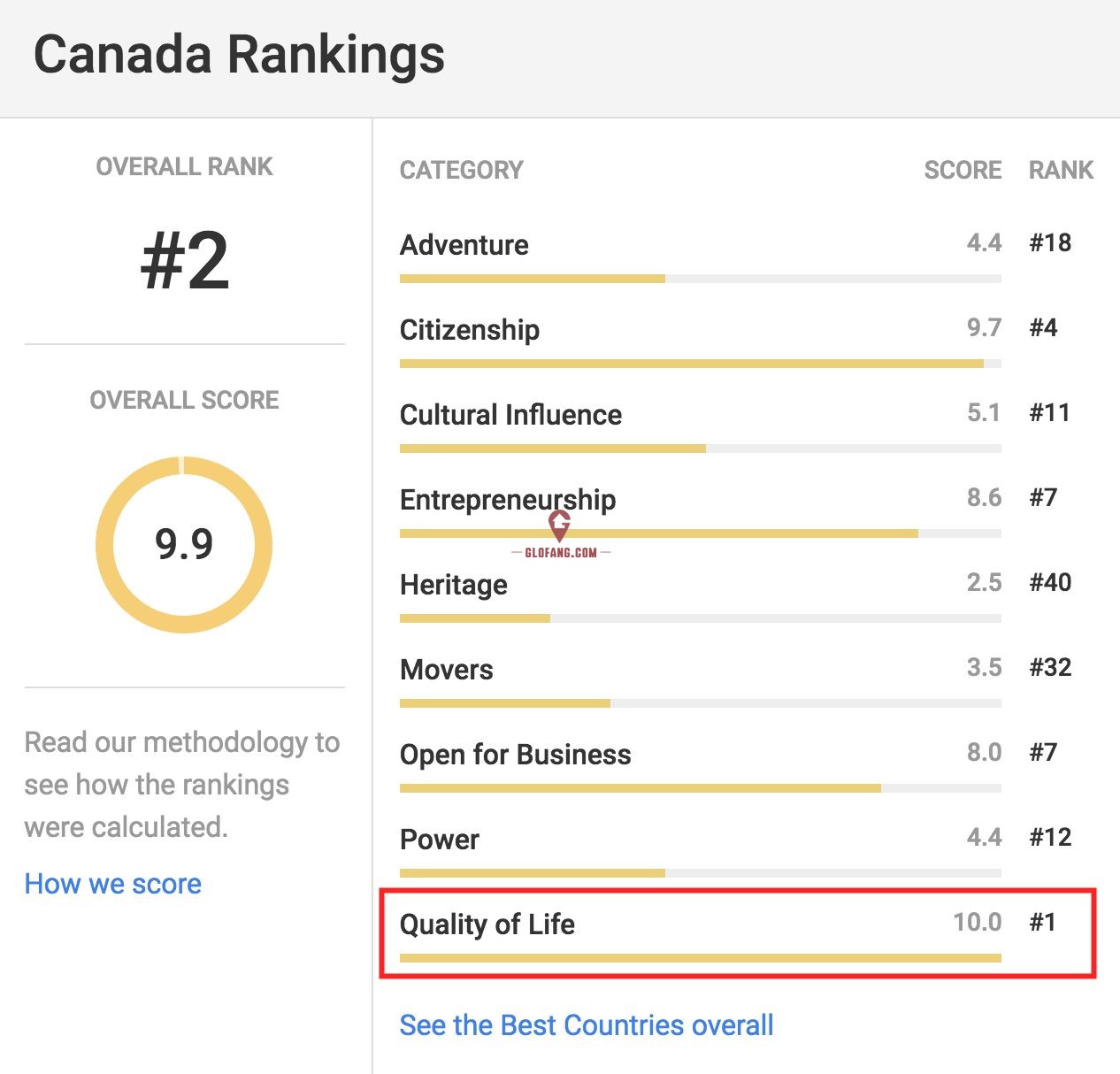Image resolution: width=1120 pixels, height=1074 pixels.
Task: Click the Canada Rankings page heading
Action: (x=239, y=55)
